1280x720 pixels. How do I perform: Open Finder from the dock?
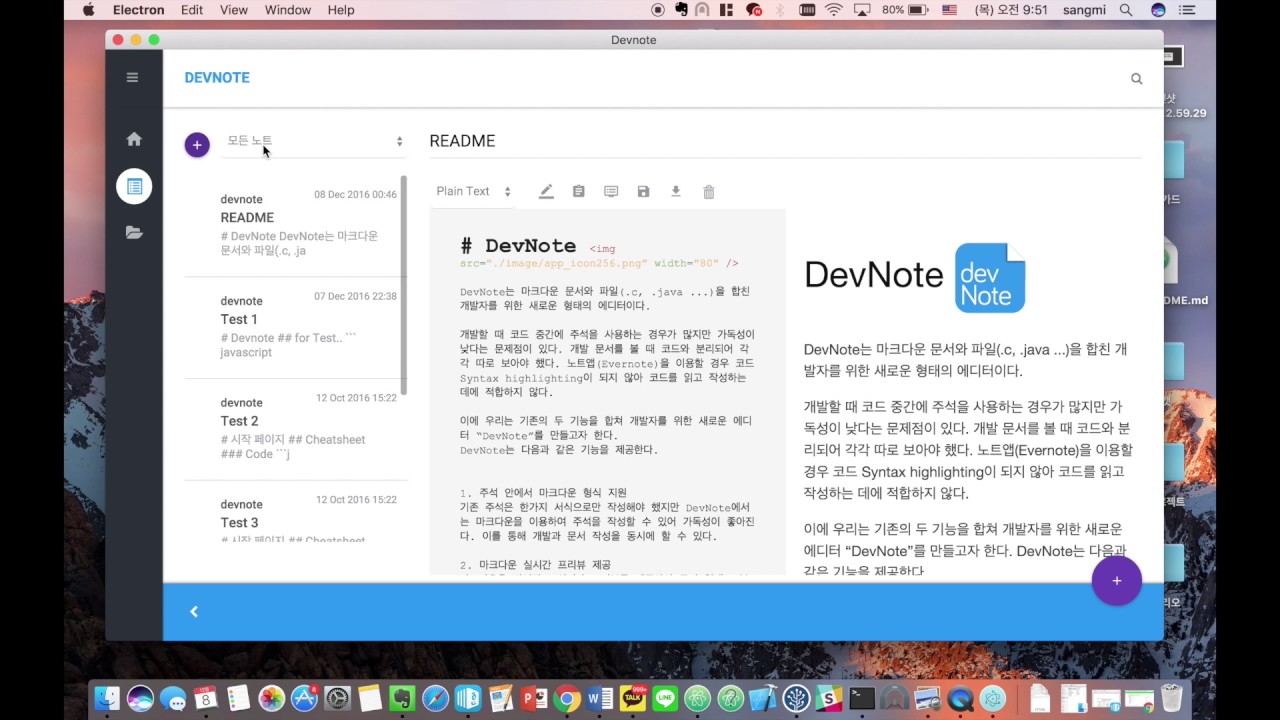pyautogui.click(x=107, y=698)
